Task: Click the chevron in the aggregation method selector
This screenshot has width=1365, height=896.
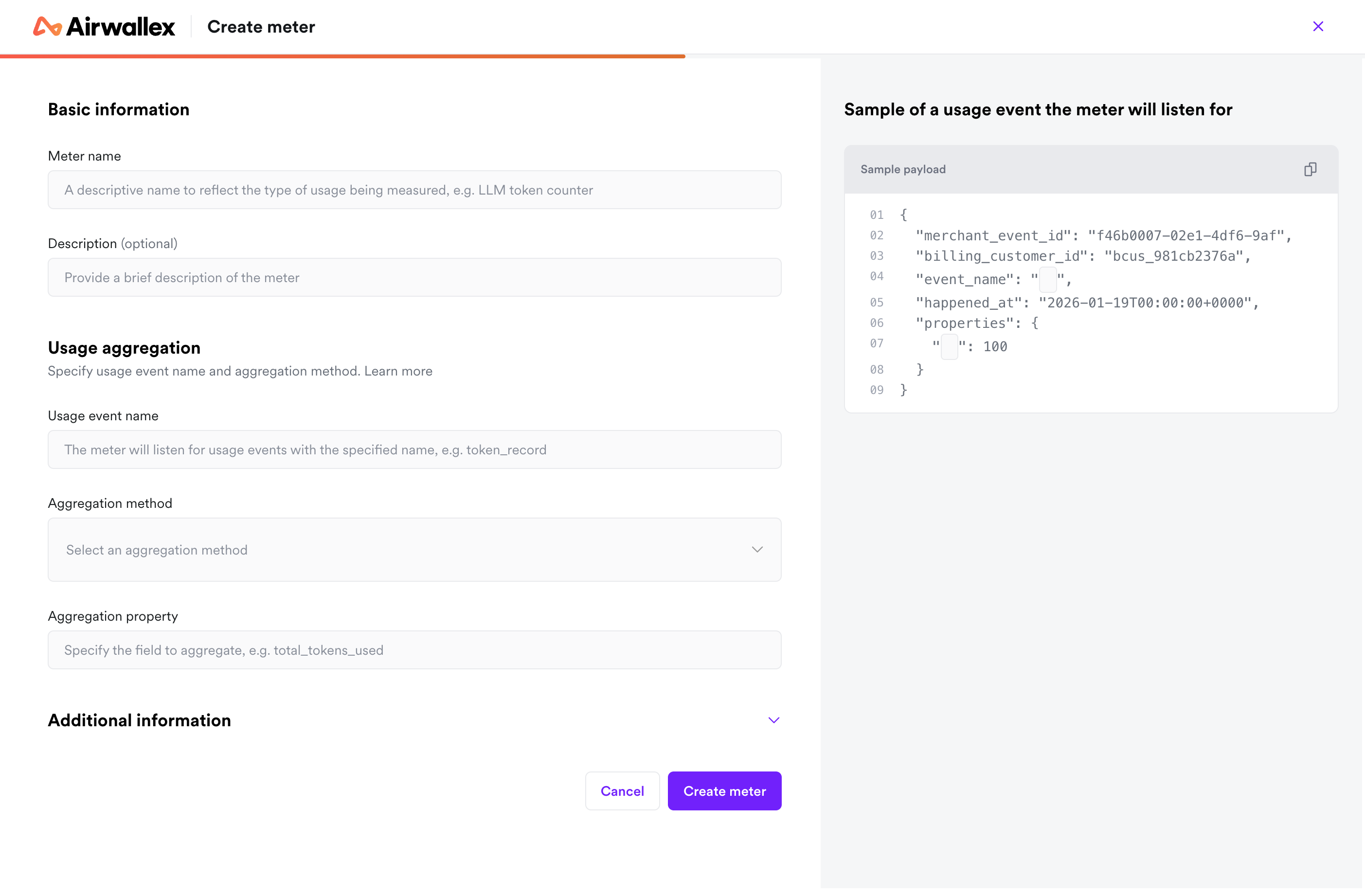Action: (757, 550)
